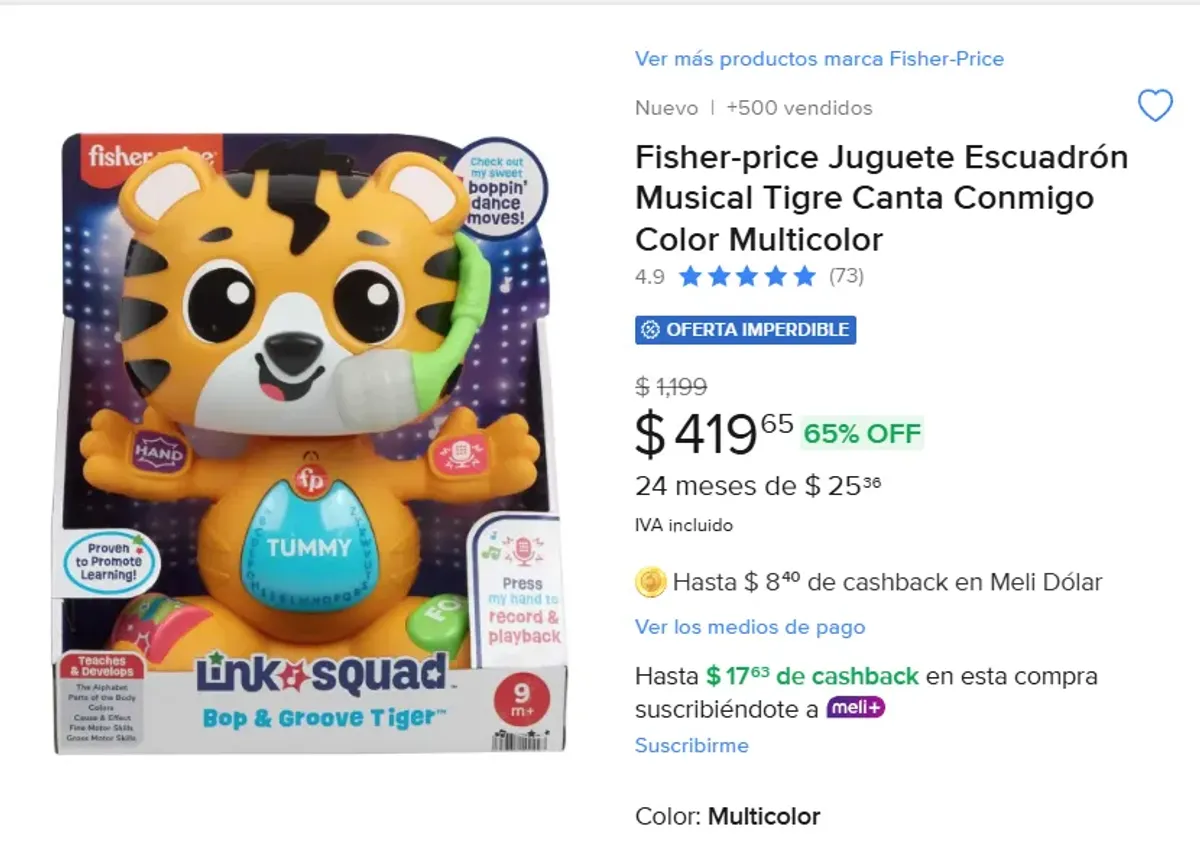Click the Meli Dólar coin icon

coord(650,581)
